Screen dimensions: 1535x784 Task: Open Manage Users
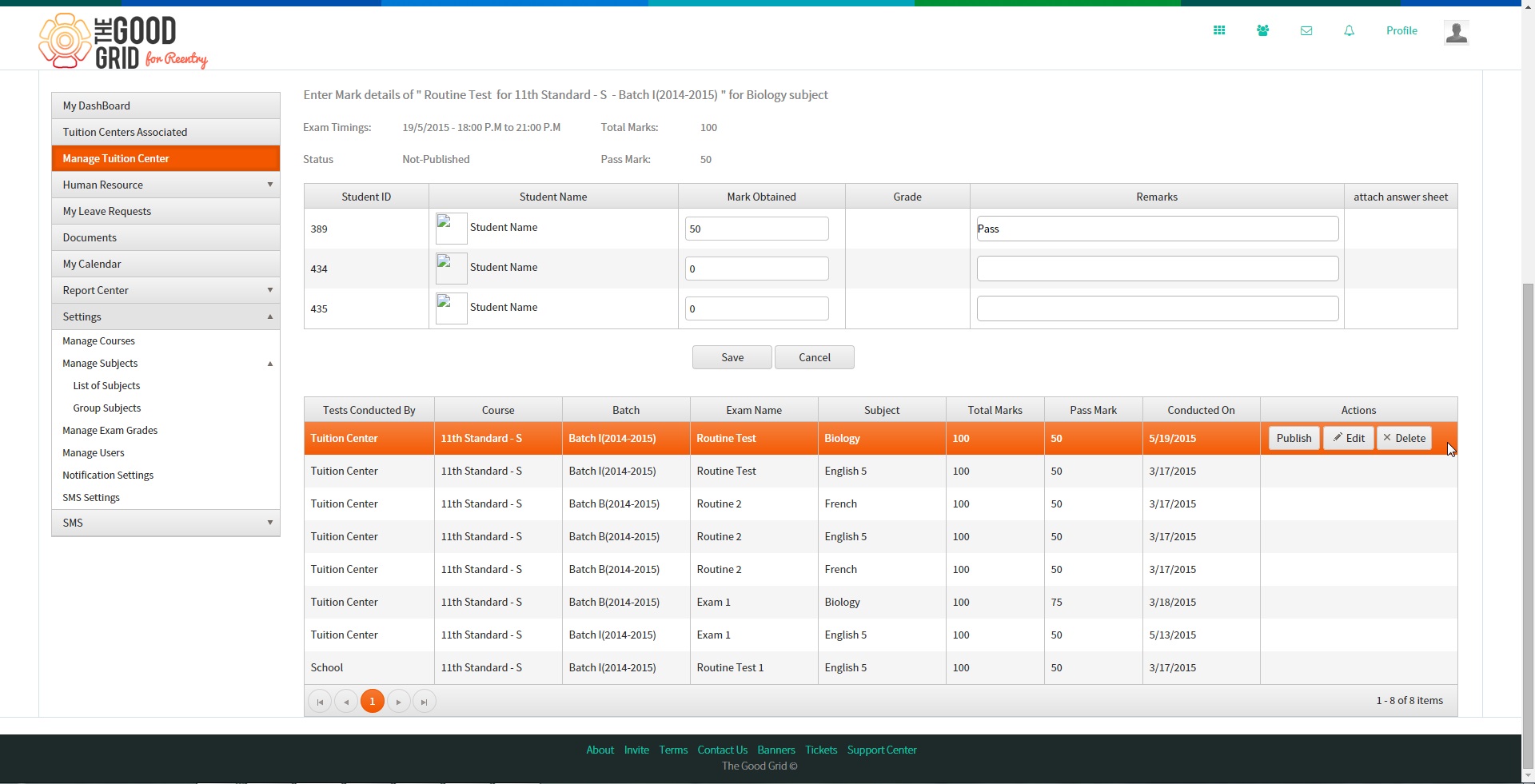(94, 452)
